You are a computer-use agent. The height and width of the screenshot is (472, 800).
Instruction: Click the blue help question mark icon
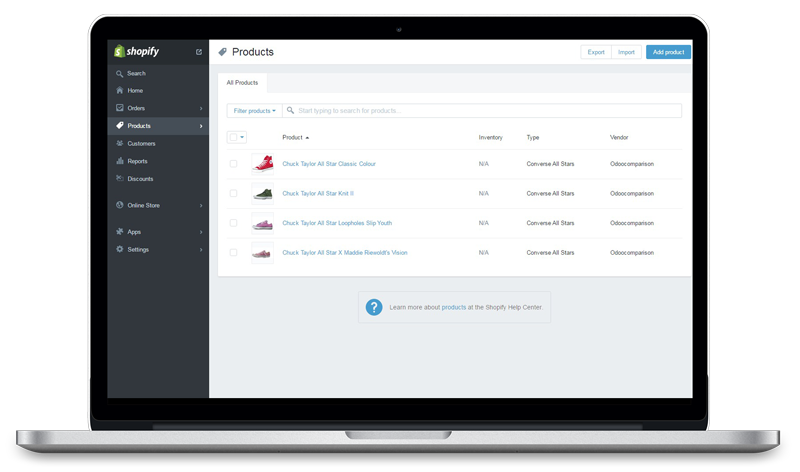(x=374, y=307)
